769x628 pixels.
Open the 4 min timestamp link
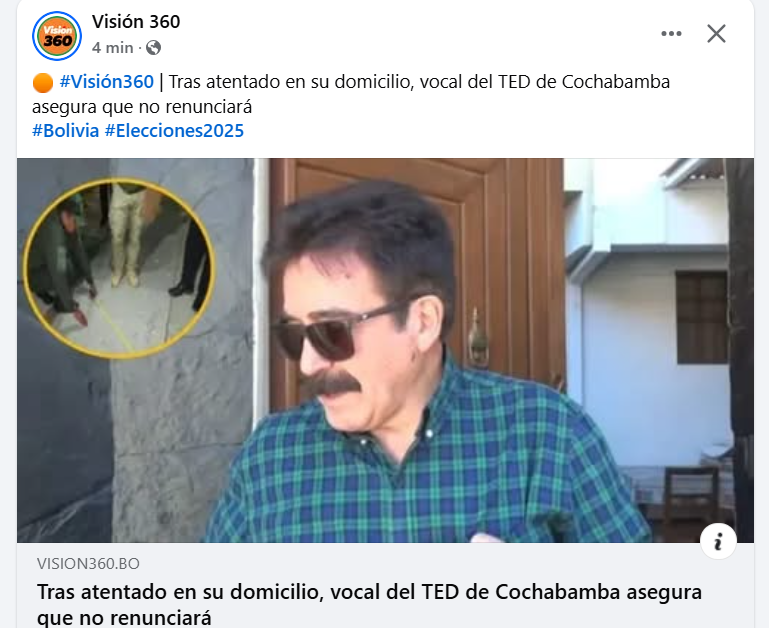pyautogui.click(x=112, y=48)
